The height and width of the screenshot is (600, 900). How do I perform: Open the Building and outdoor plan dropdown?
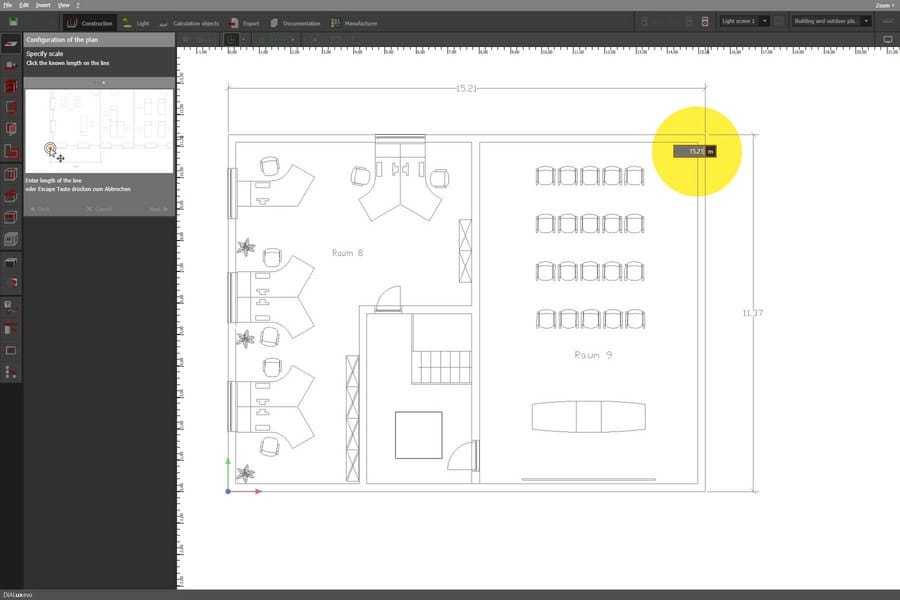coord(831,21)
